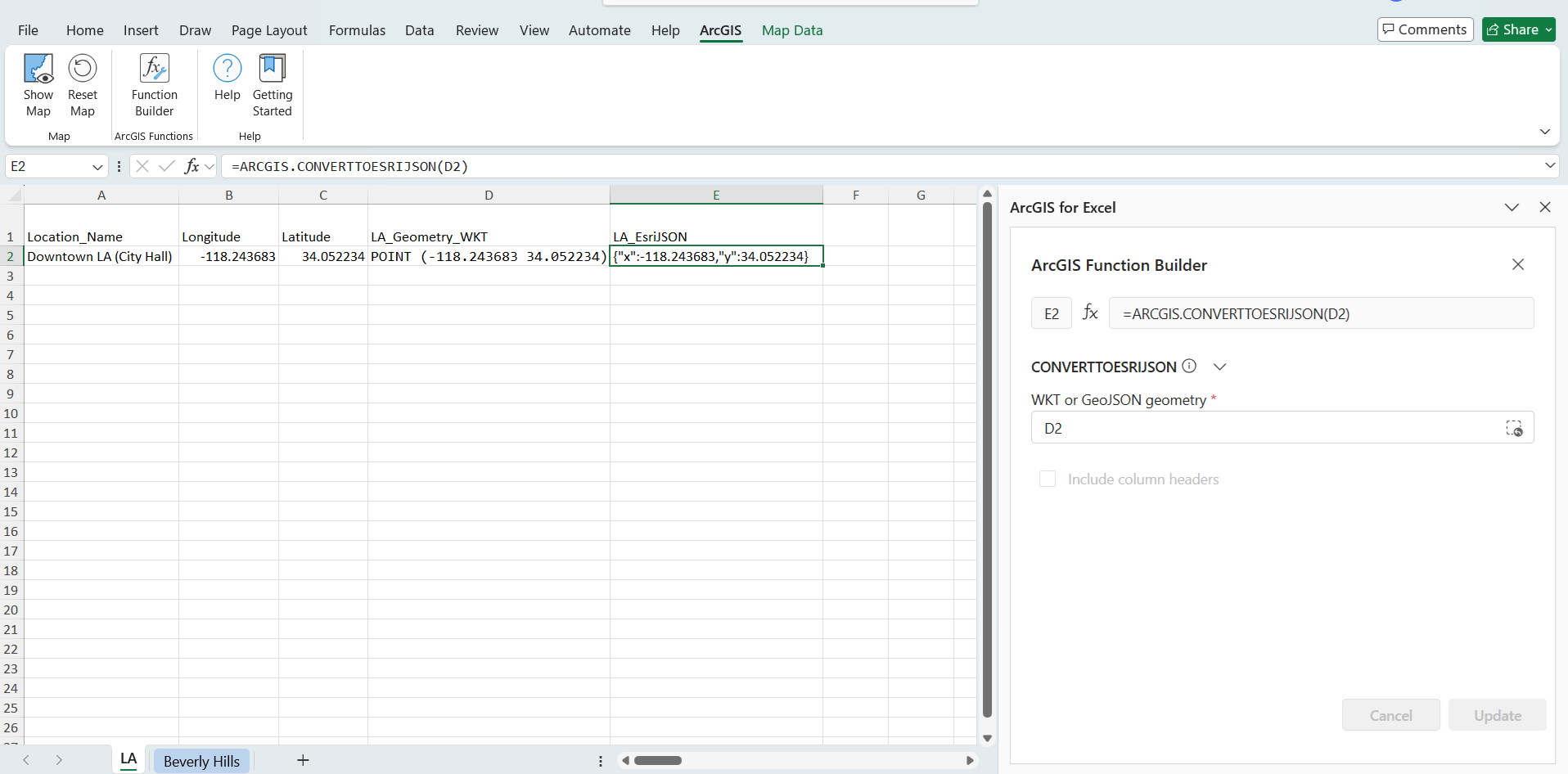This screenshot has width=1568, height=774.
Task: Close the ArcGIS for Excel pane
Action: pyautogui.click(x=1545, y=207)
